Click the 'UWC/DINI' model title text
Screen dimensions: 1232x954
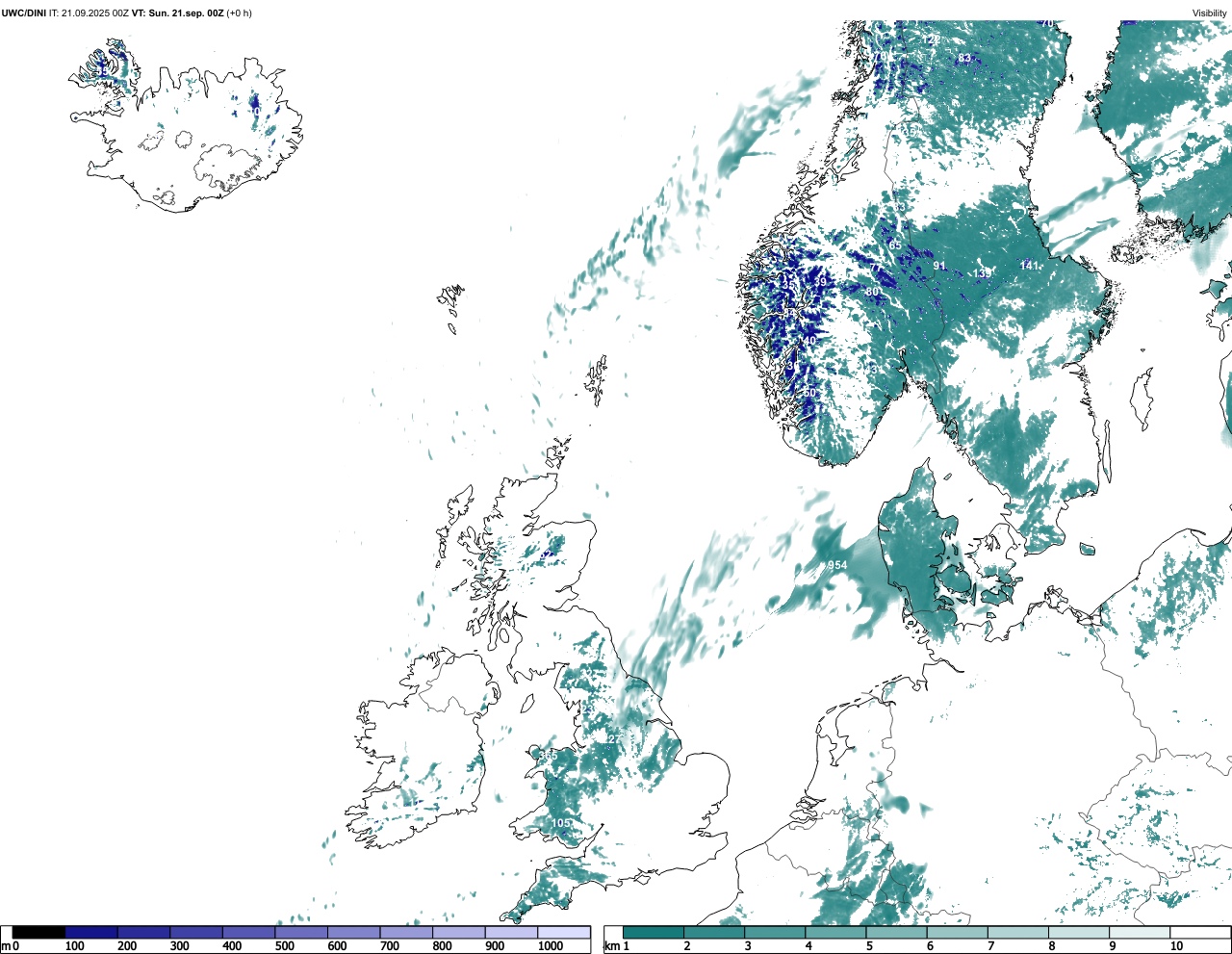pyautogui.click(x=24, y=13)
